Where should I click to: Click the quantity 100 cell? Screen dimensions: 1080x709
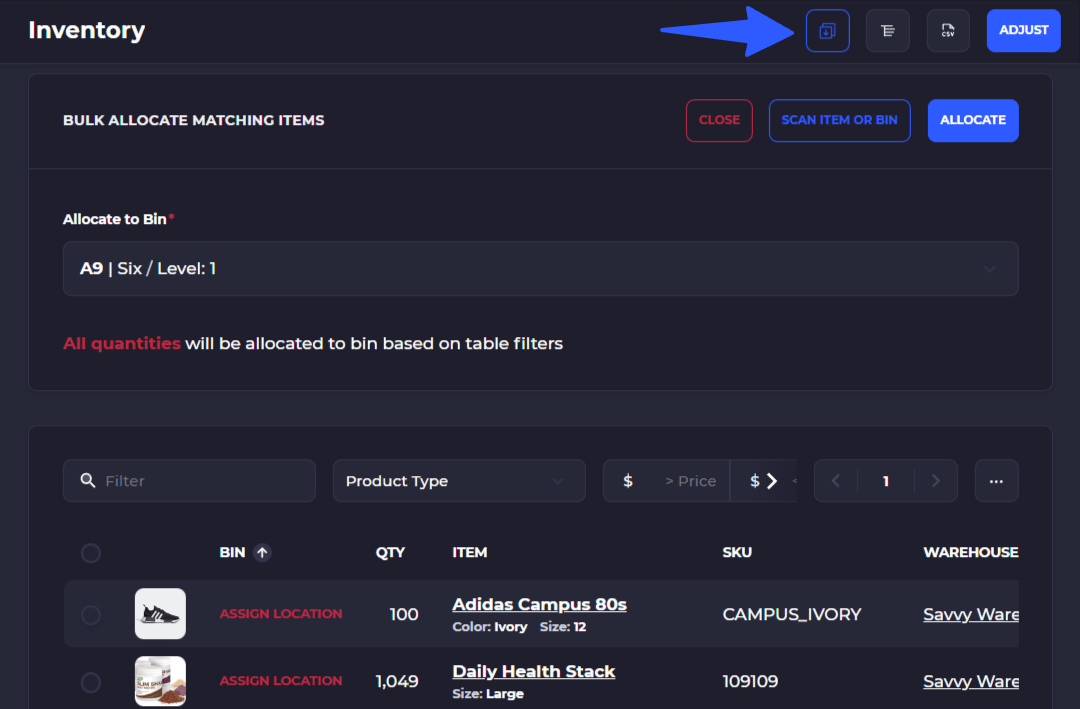click(404, 614)
